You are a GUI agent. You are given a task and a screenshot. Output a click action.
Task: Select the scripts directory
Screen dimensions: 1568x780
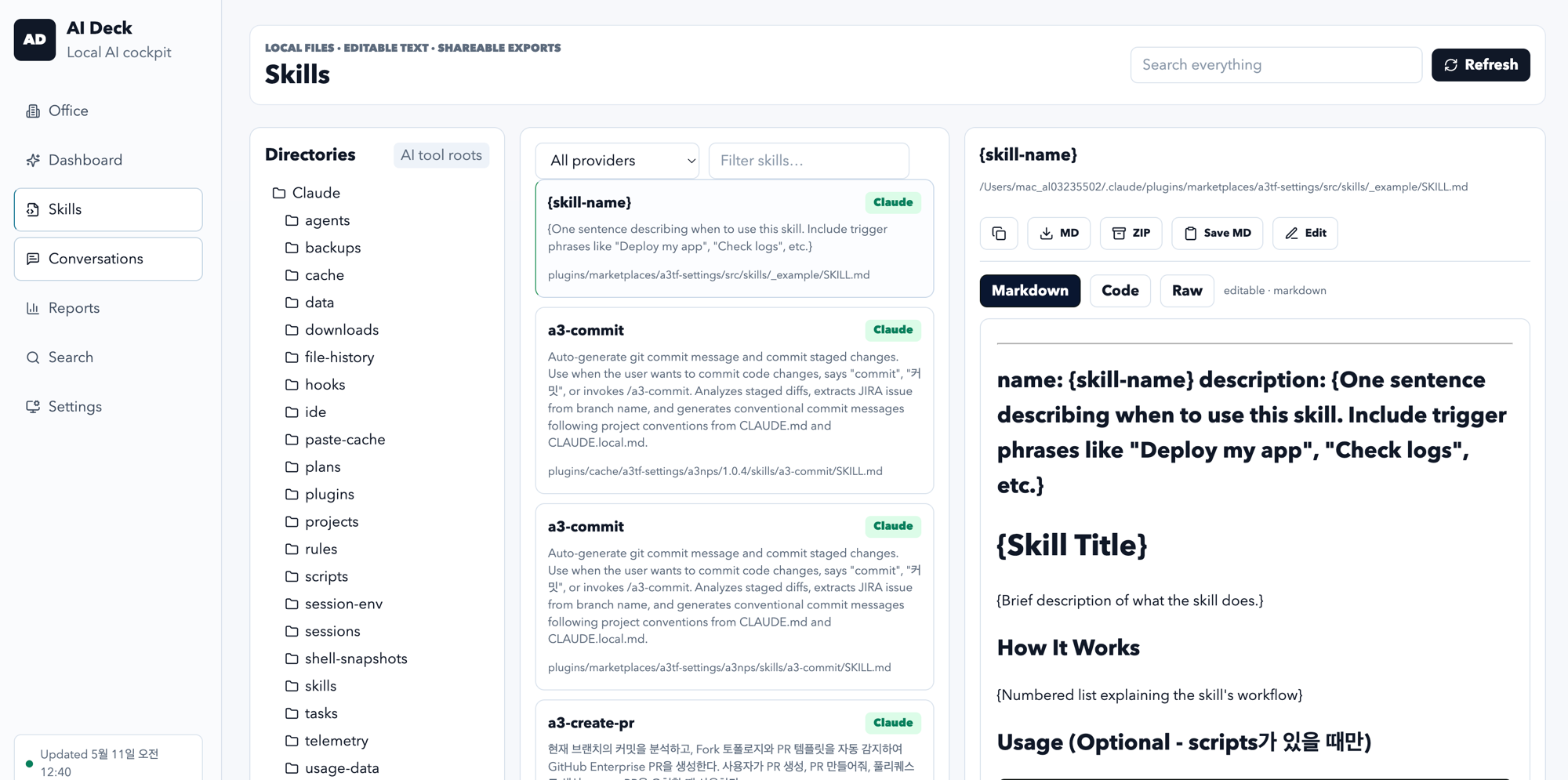click(326, 577)
